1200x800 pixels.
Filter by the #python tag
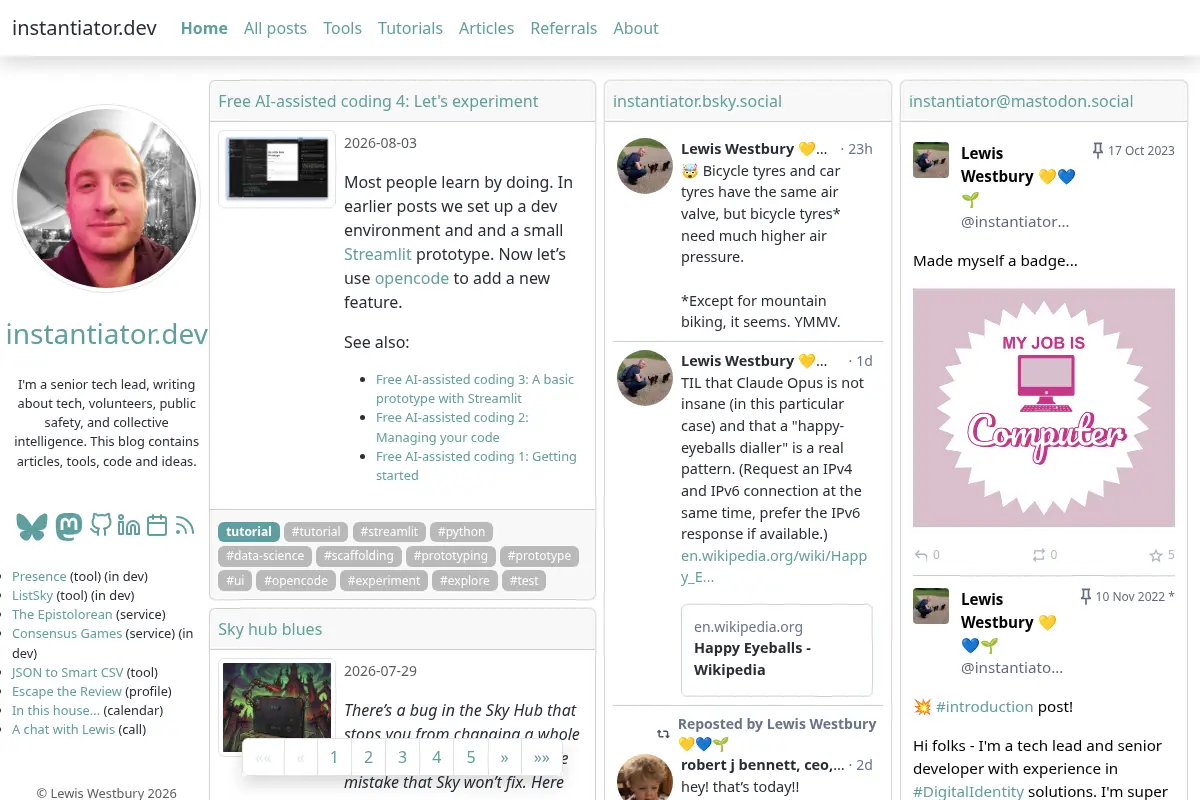click(461, 532)
